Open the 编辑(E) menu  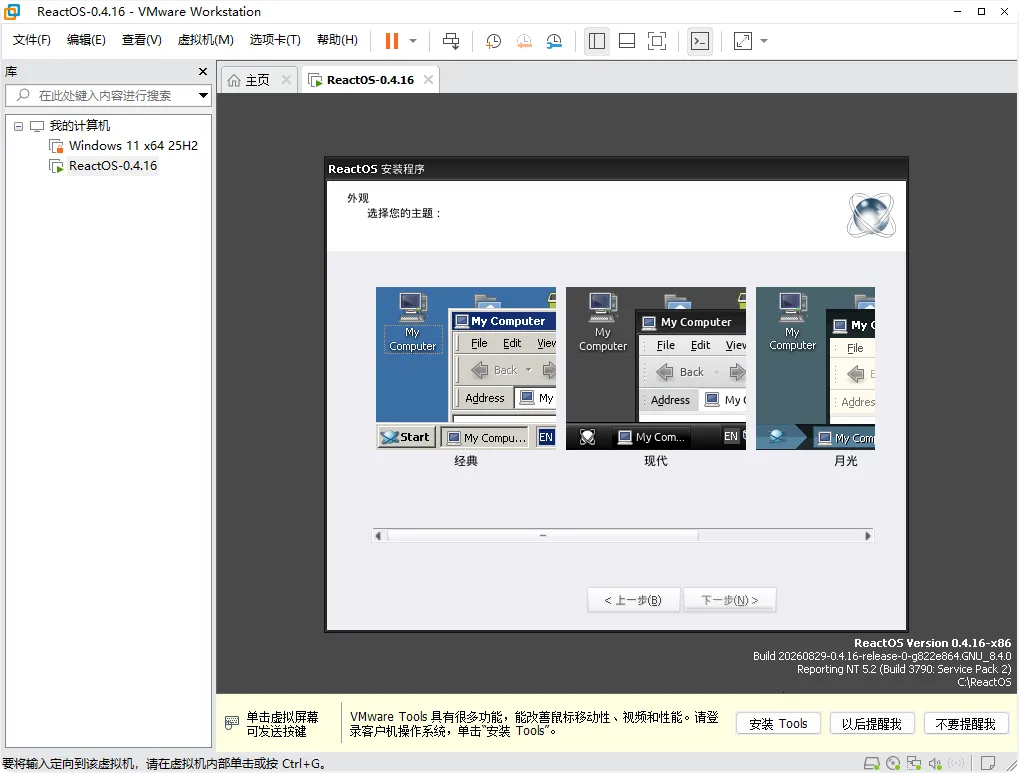pos(86,40)
